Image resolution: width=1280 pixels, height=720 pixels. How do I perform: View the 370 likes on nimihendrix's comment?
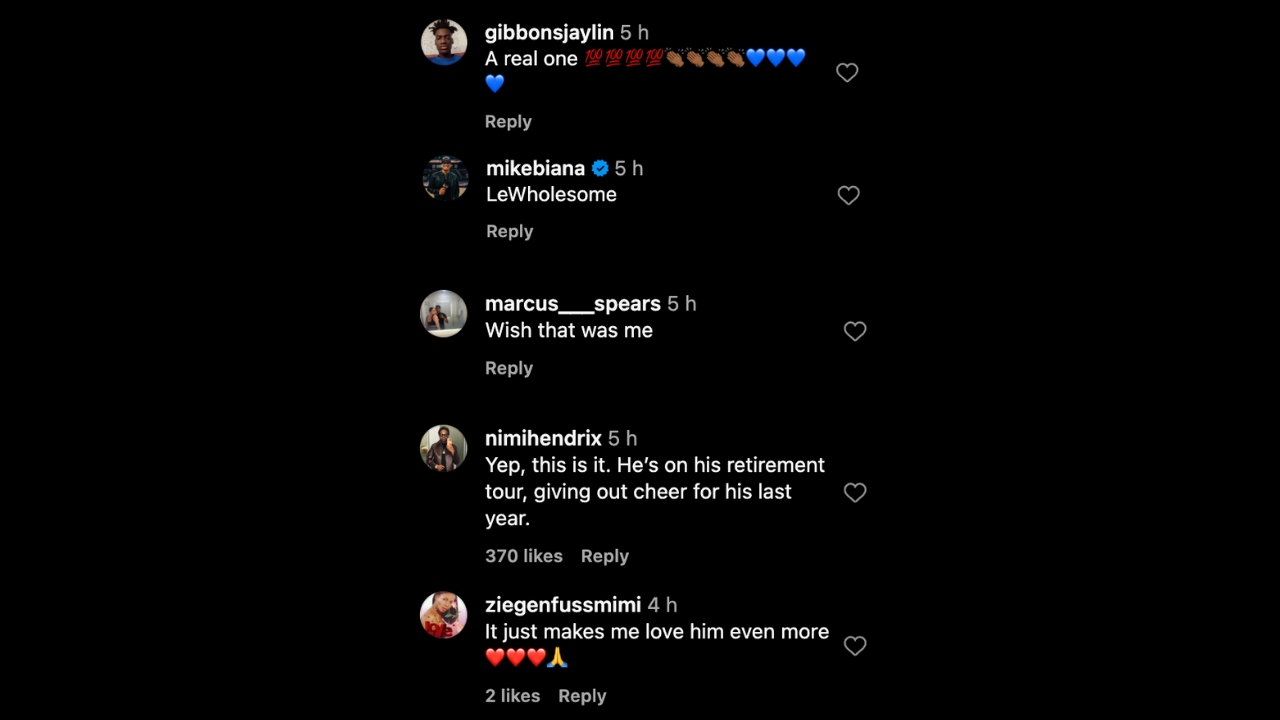coord(524,556)
